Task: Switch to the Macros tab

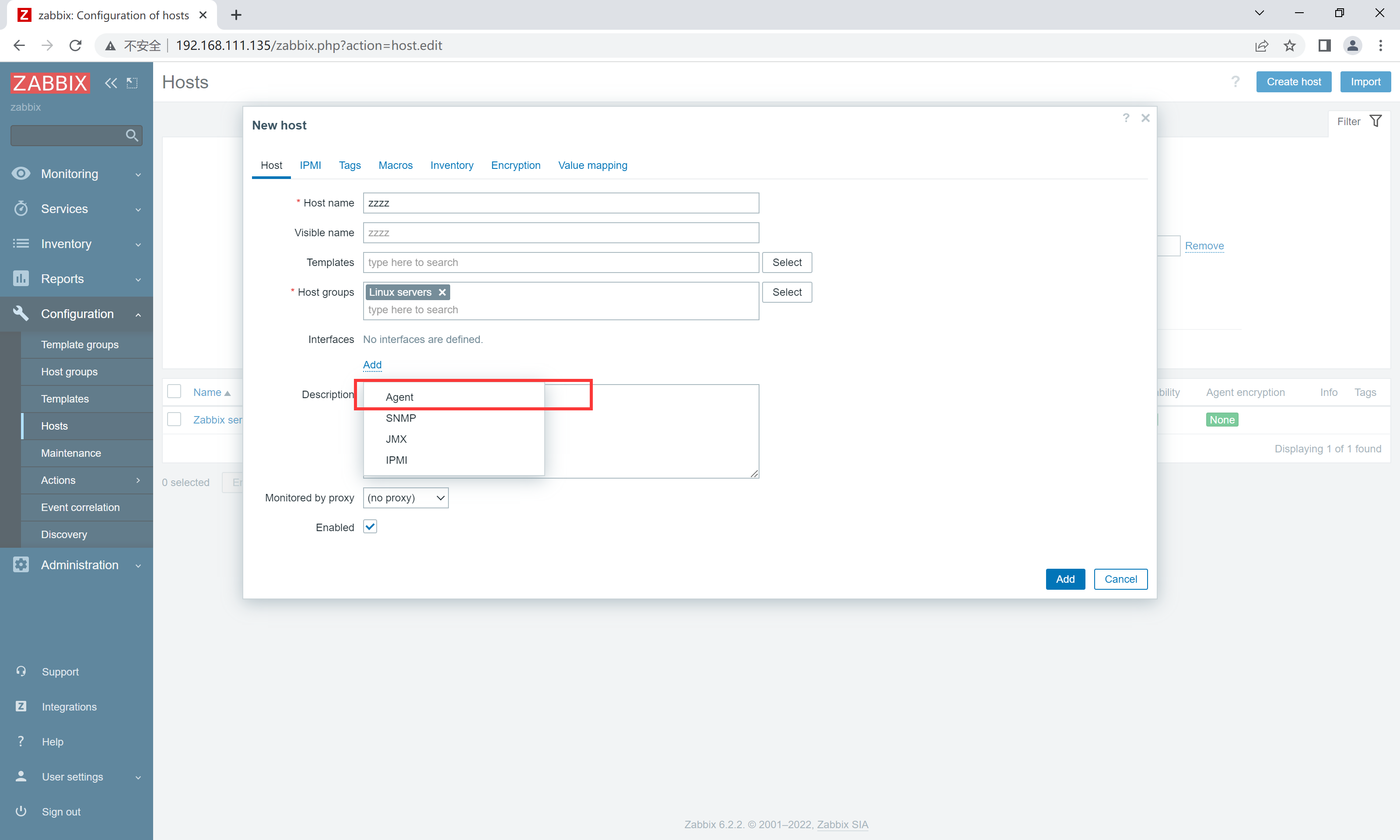Action: pos(395,165)
